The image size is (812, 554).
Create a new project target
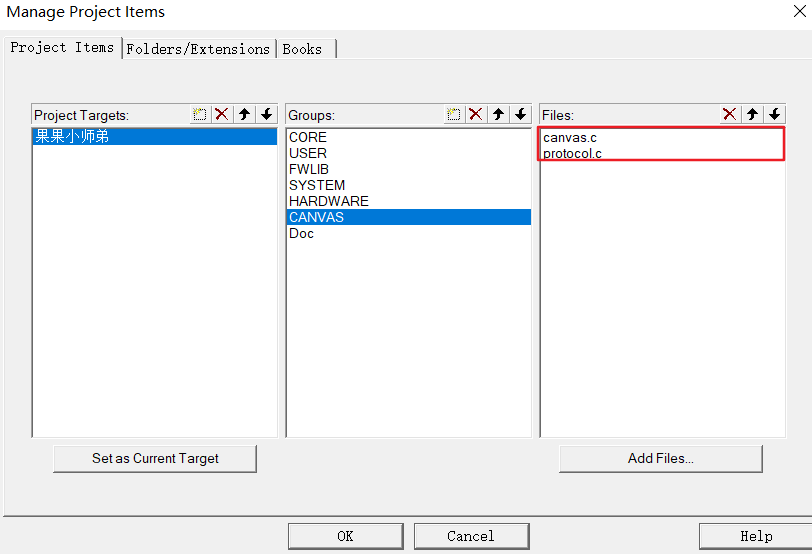200,114
